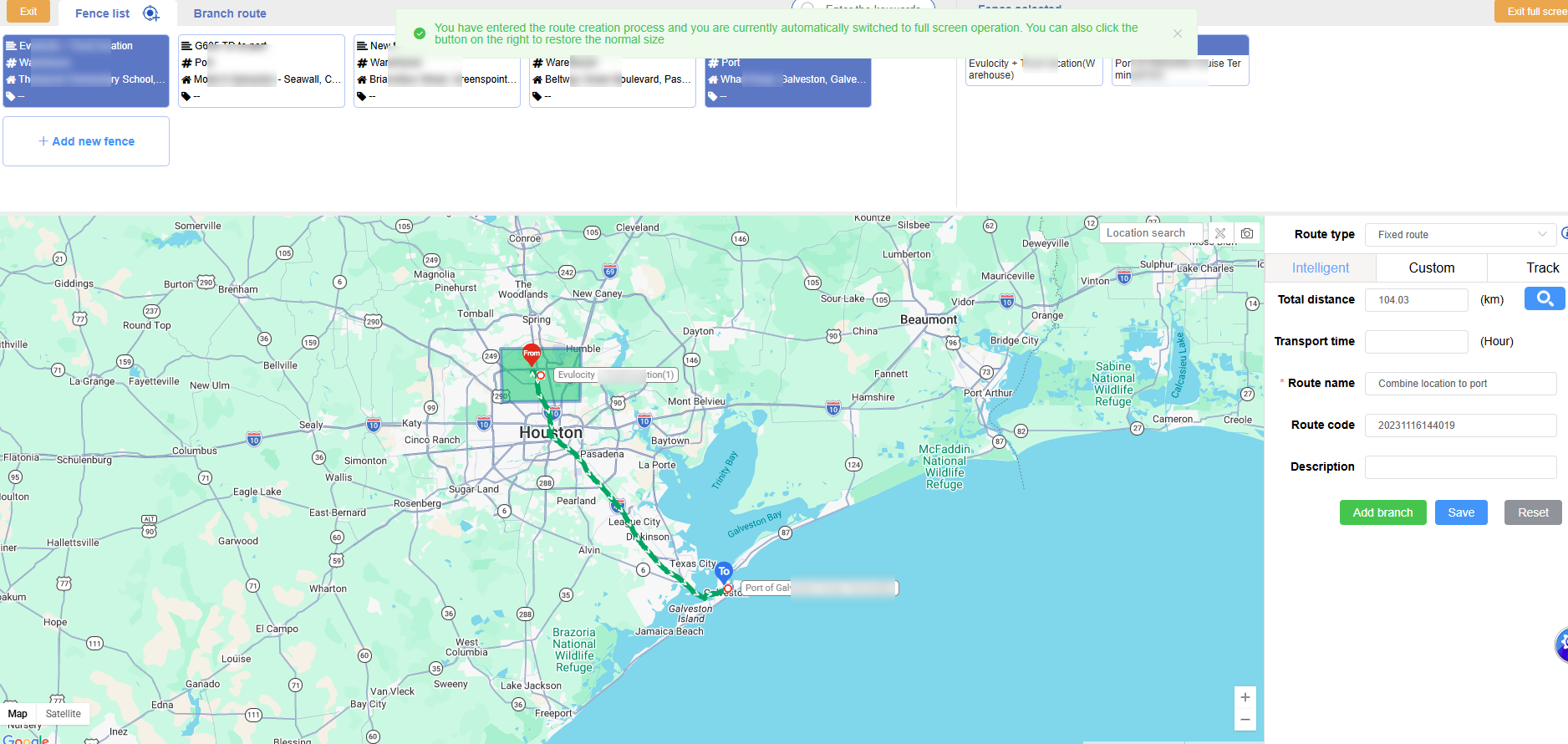Image resolution: width=1568 pixels, height=744 pixels.
Task: Click the Location search box on the map
Action: pyautogui.click(x=1151, y=233)
